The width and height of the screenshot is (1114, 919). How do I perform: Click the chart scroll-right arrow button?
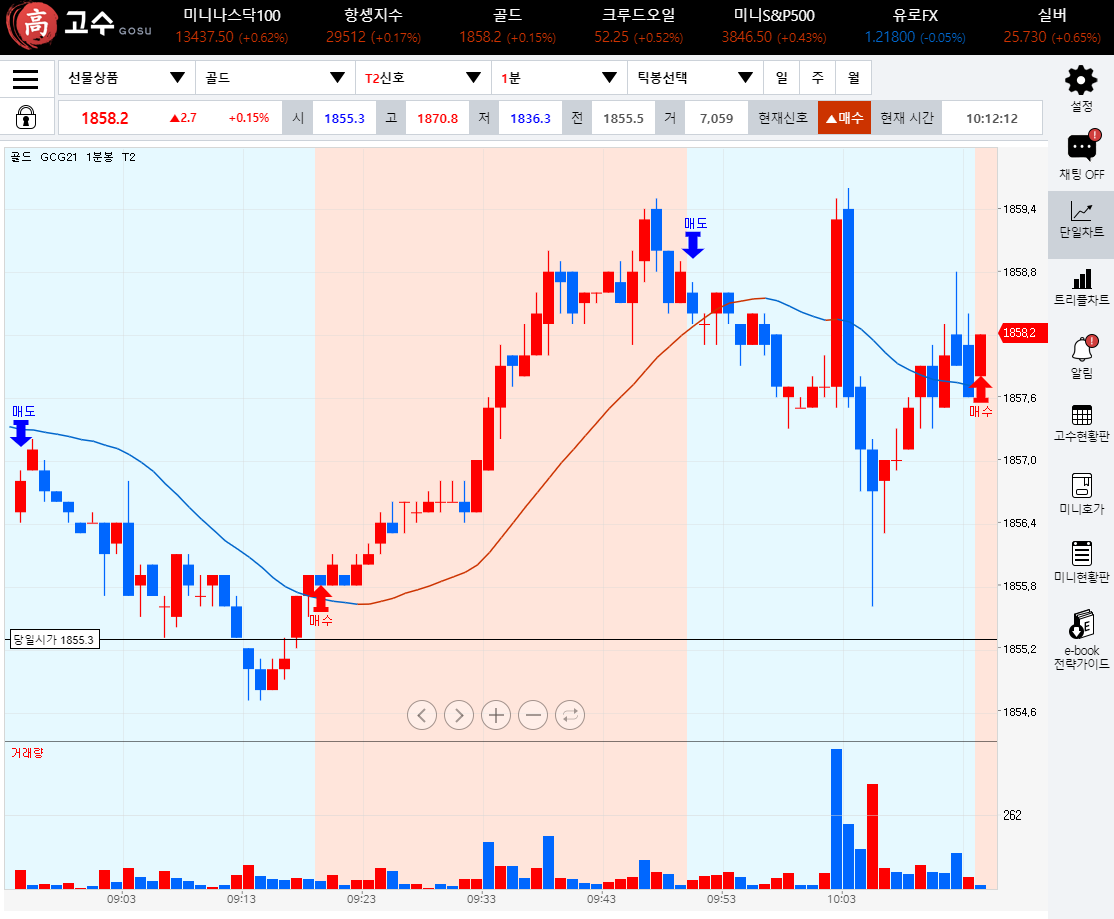click(459, 715)
